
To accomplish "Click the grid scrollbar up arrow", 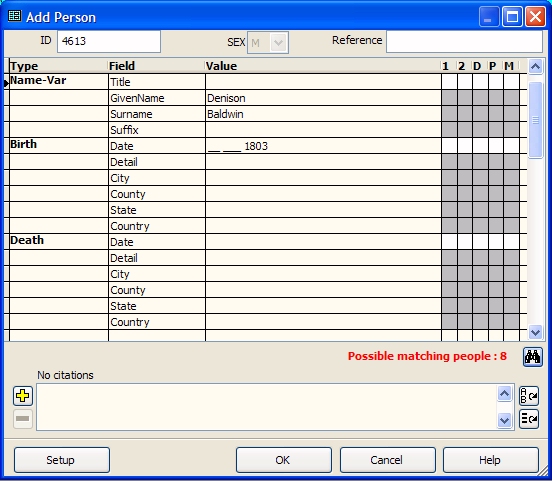I will point(535,67).
